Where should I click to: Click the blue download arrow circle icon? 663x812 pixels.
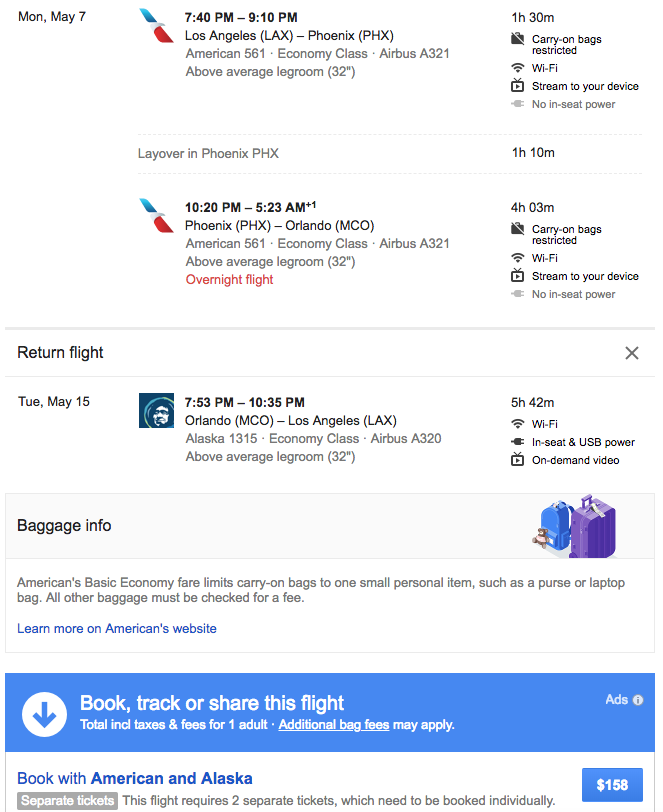44,714
